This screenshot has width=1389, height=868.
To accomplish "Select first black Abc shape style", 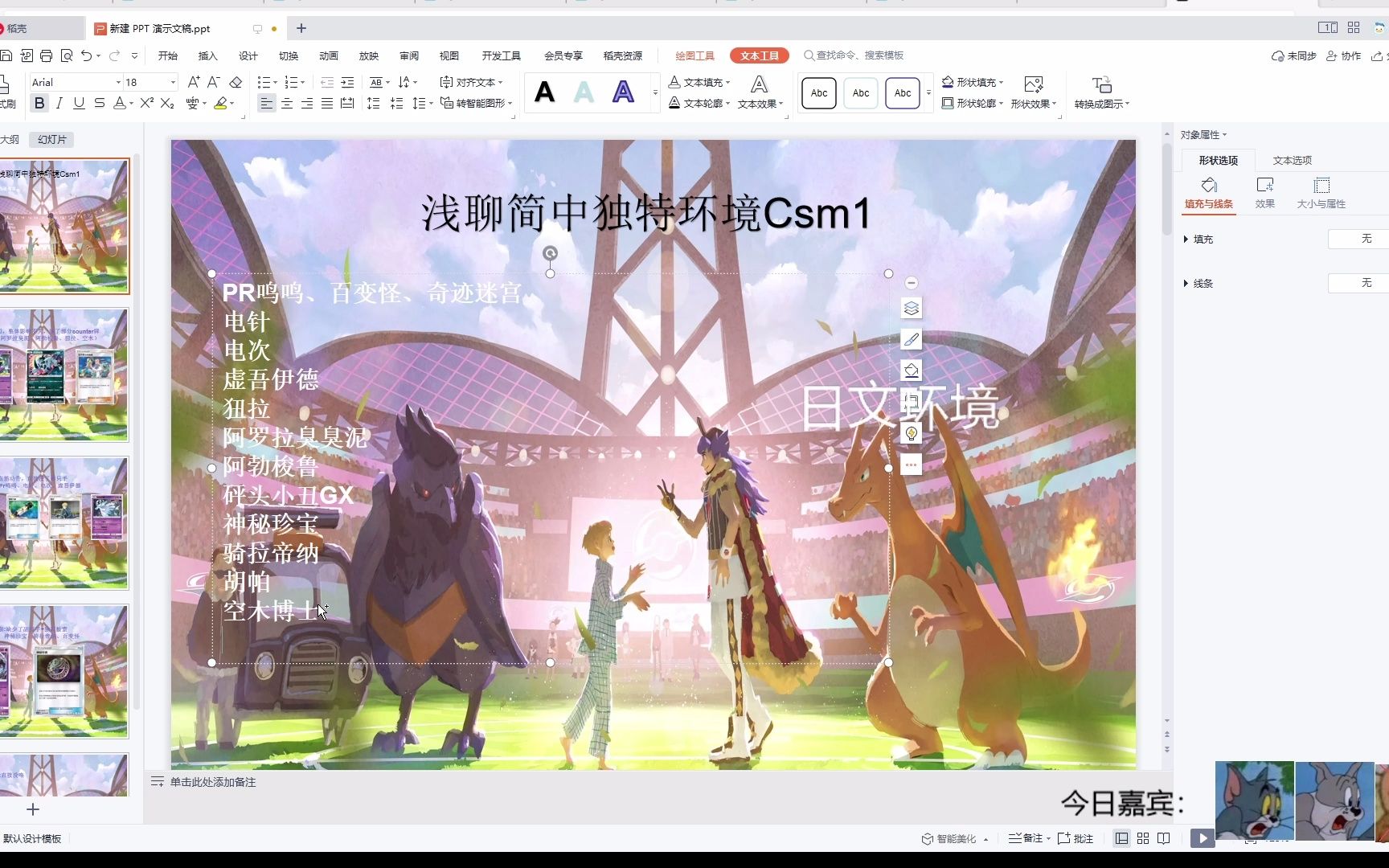I will (819, 93).
